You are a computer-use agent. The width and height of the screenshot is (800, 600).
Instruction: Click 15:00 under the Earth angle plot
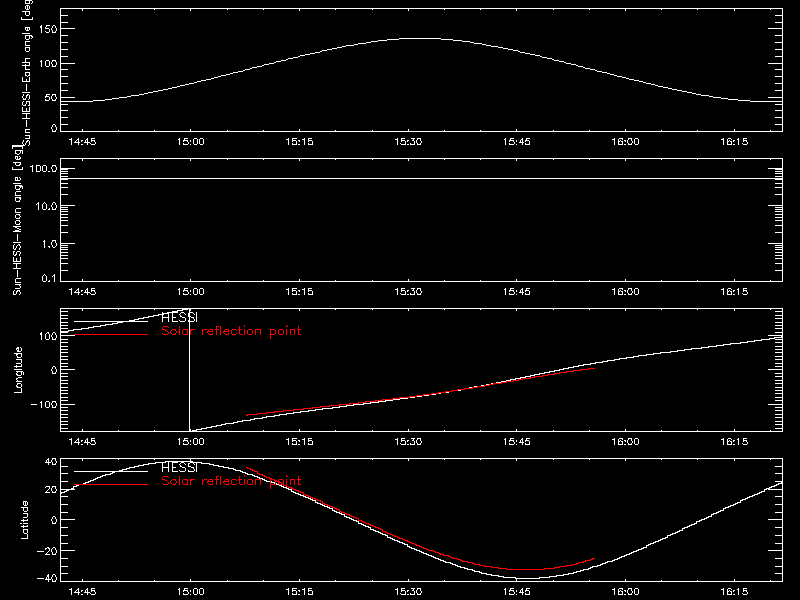tap(191, 142)
